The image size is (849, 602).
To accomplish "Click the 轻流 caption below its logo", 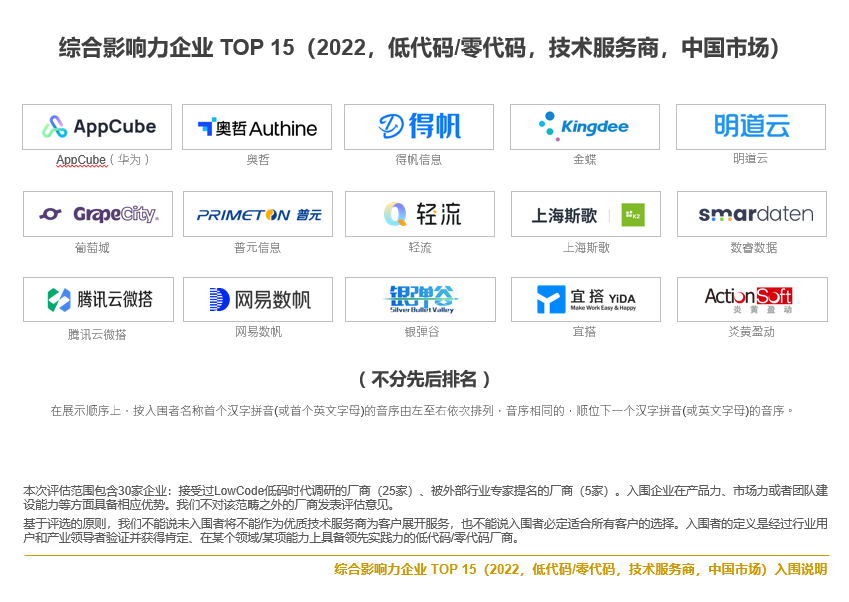I will point(420,248).
